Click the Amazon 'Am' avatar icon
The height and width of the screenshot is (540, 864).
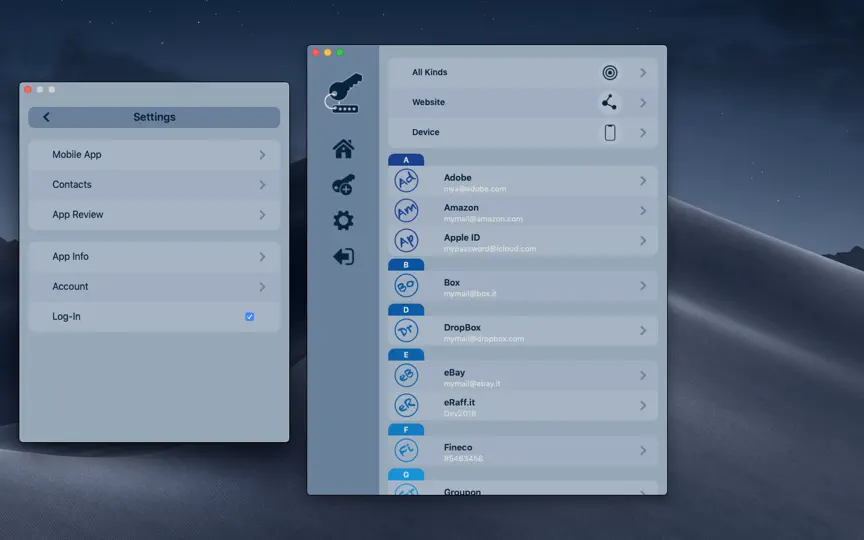point(406,210)
